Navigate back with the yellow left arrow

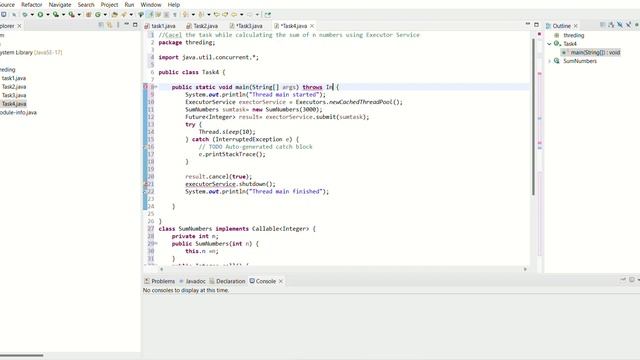pyautogui.click(x=234, y=14)
